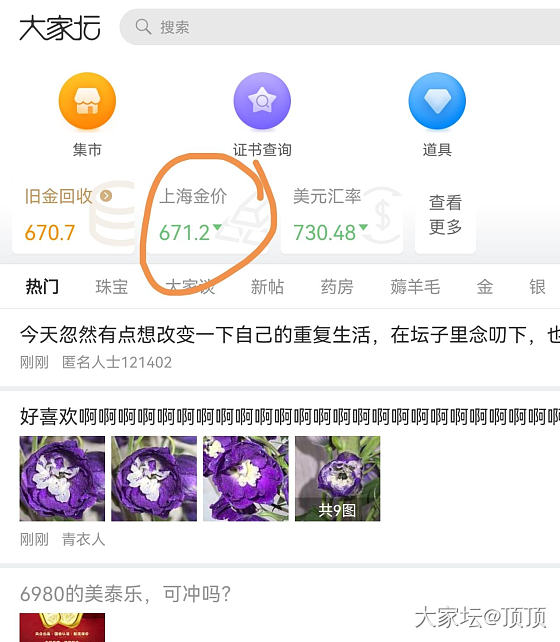The image size is (560, 642).
Task: Open the 美元汇率 exchange rate card
Action: coord(342,216)
